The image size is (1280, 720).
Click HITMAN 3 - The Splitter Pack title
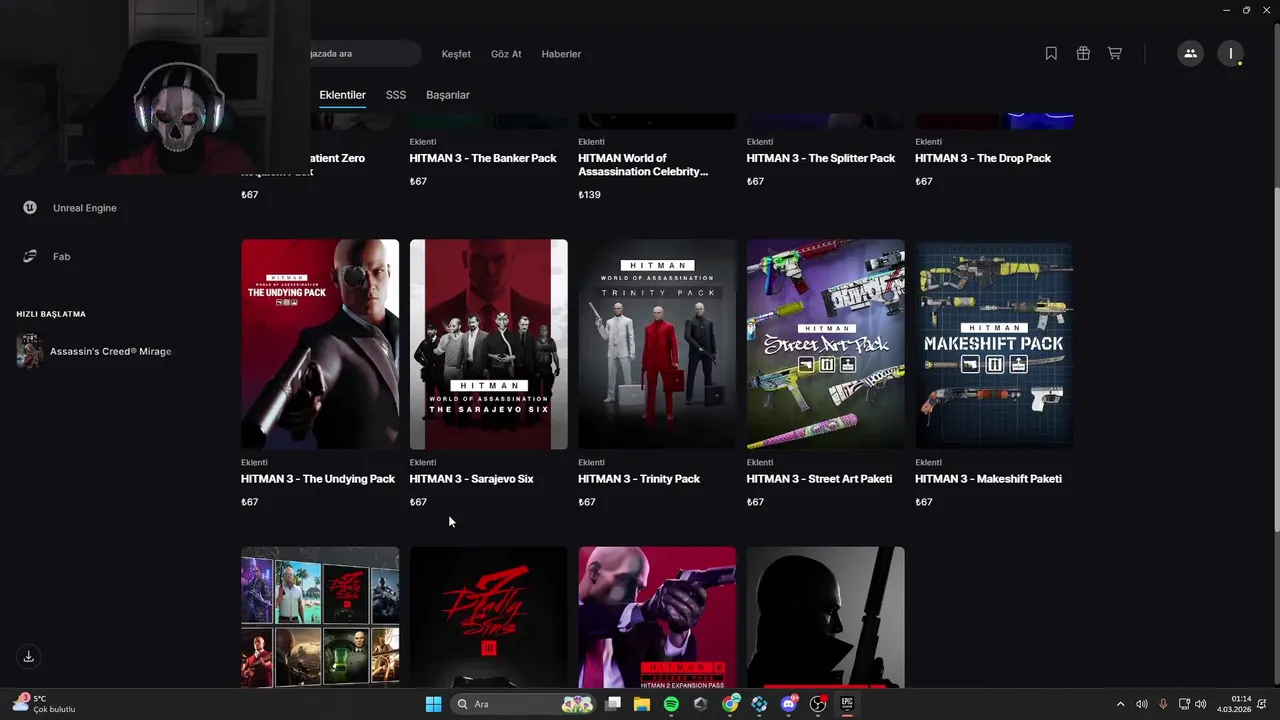[x=821, y=158]
